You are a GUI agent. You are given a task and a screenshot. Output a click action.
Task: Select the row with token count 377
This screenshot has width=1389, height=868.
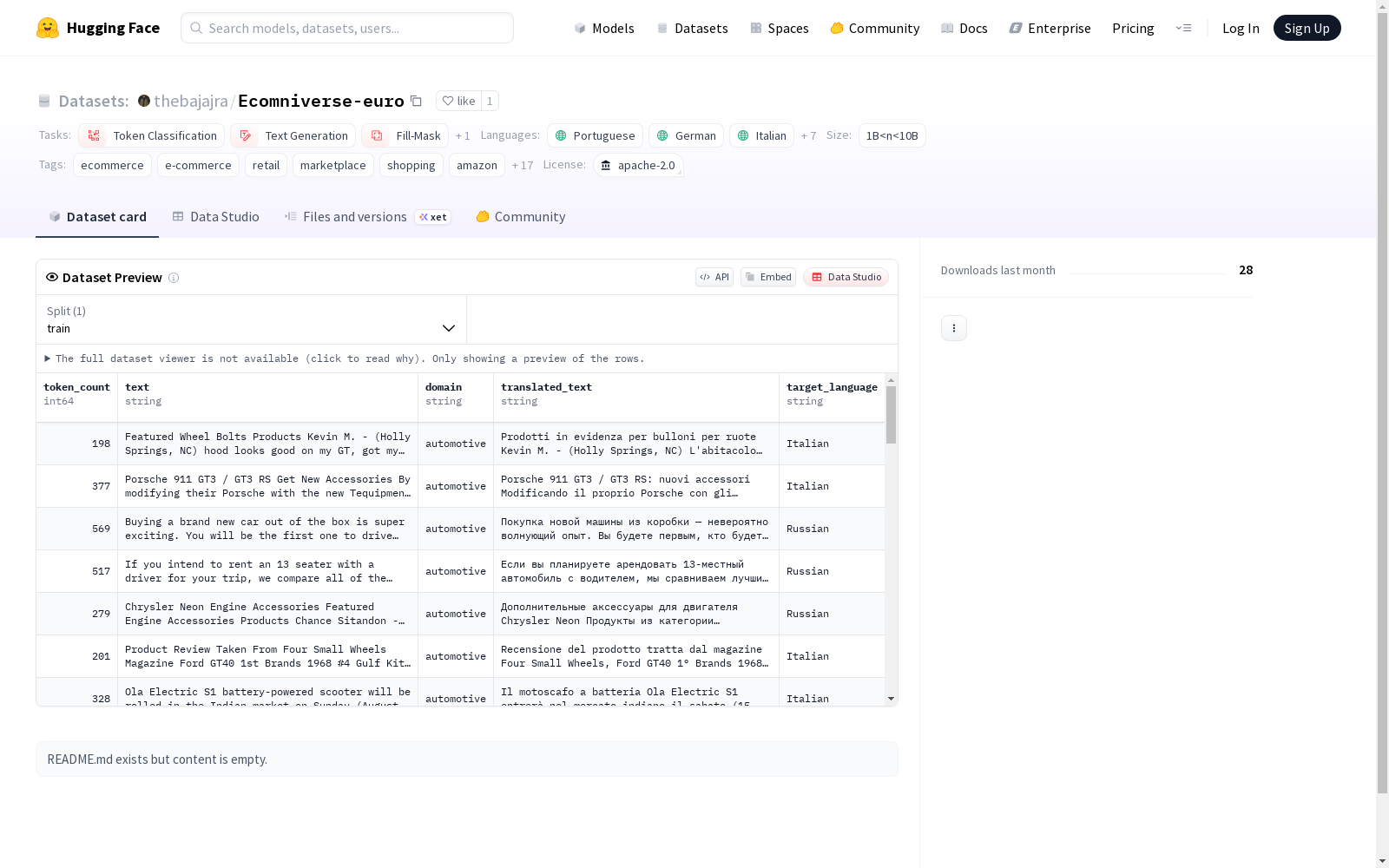(460, 486)
